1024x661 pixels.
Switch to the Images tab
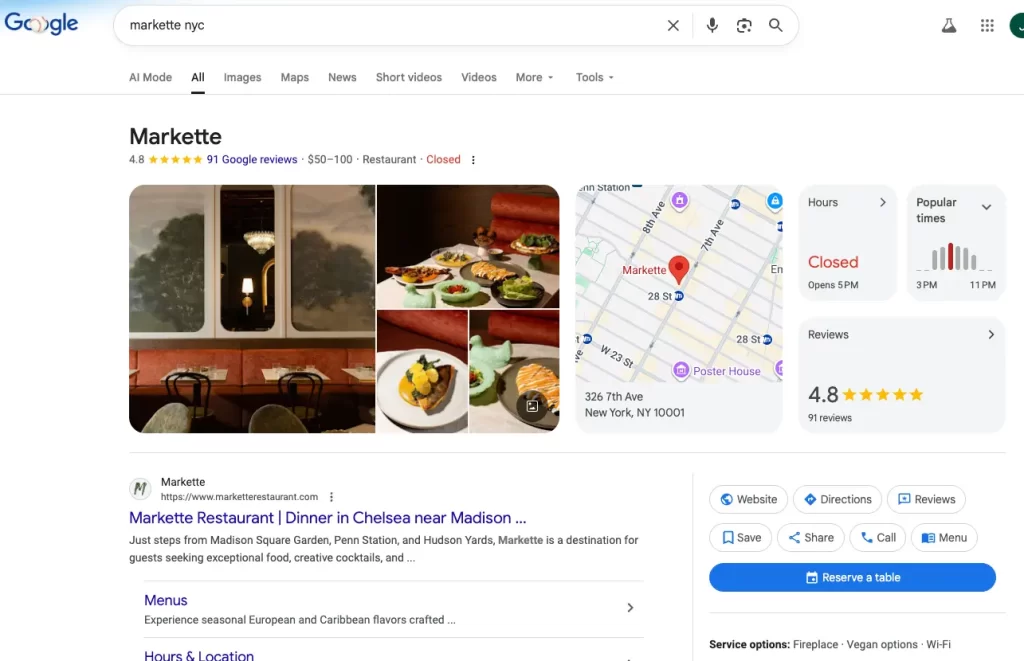(x=242, y=77)
